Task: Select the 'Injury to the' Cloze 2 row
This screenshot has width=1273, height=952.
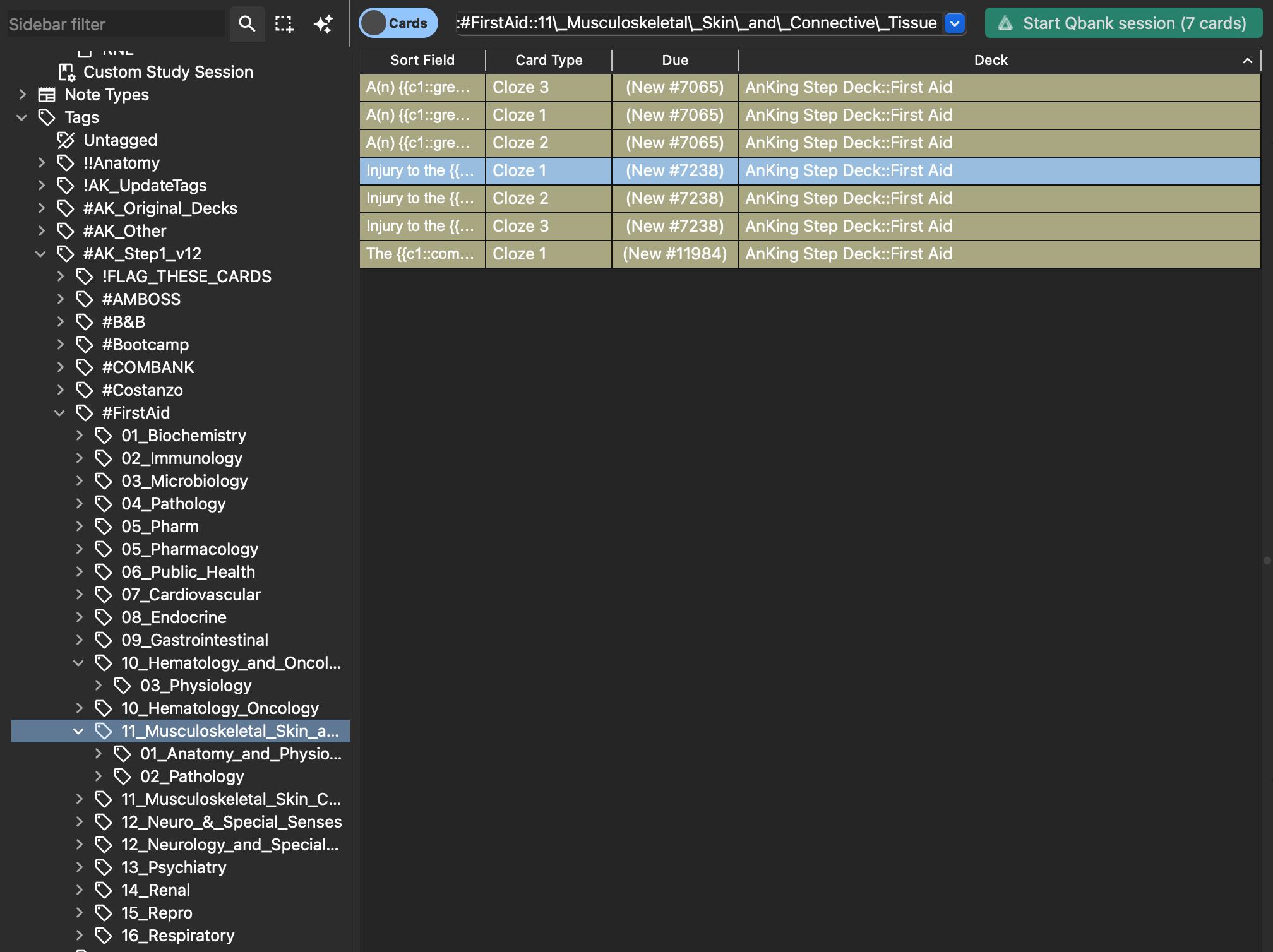Action: [810, 198]
